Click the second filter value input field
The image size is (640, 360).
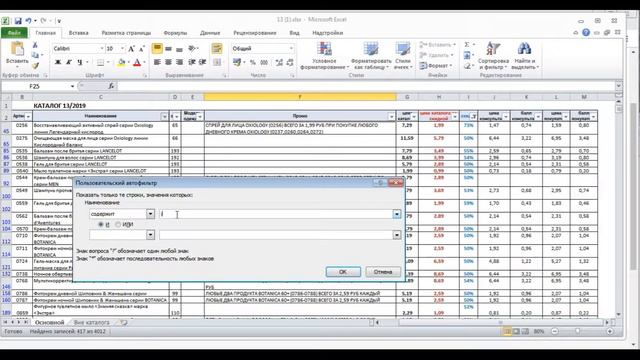[276, 235]
